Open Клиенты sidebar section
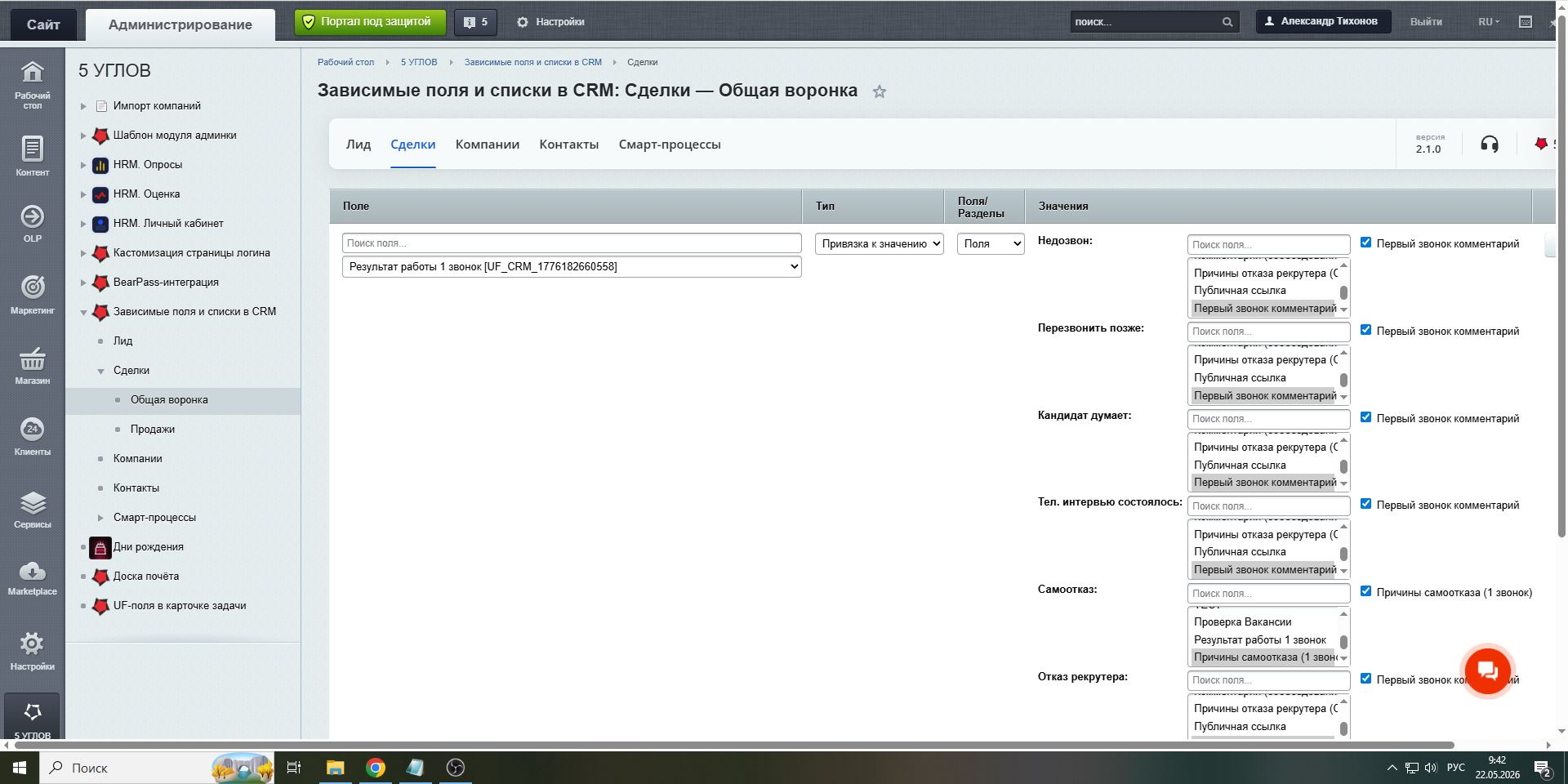The height and width of the screenshot is (784, 1568). tap(32, 437)
